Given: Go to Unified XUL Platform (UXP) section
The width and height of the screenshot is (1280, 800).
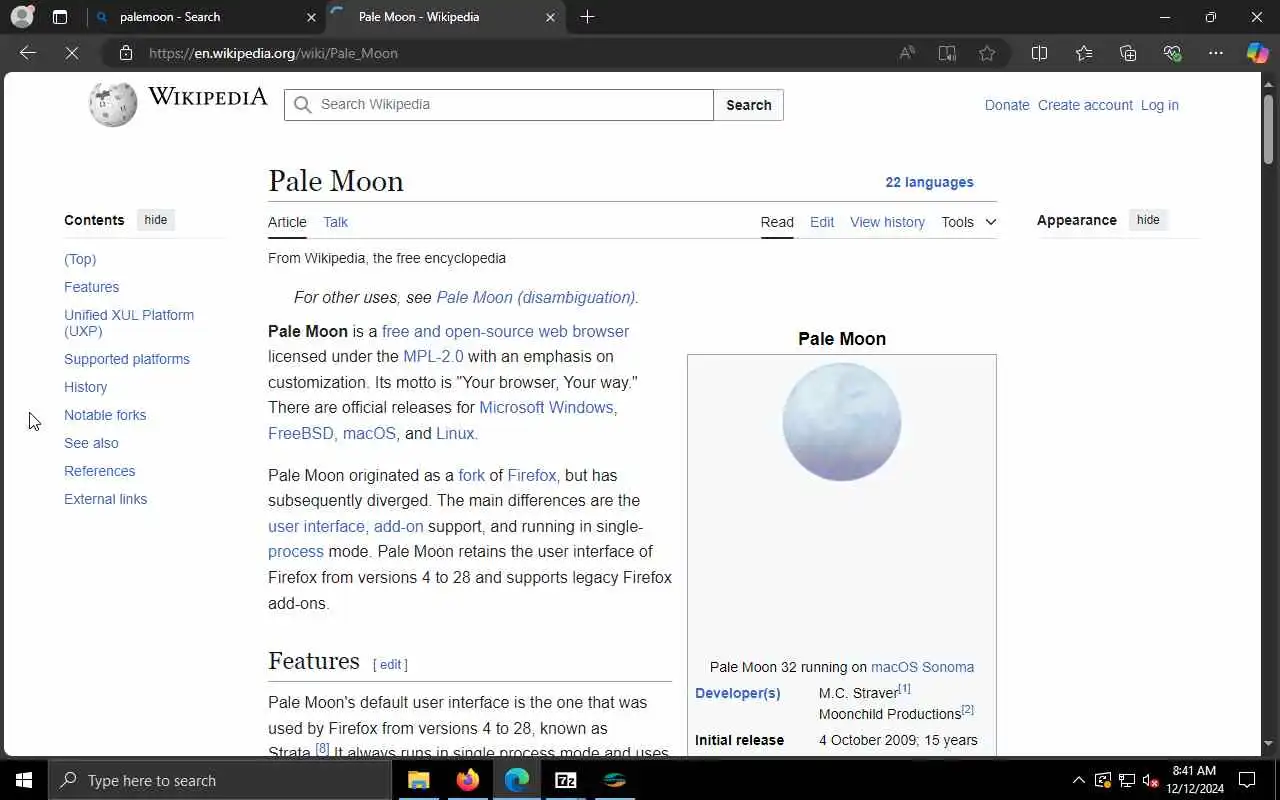Looking at the screenshot, I should pos(129,323).
